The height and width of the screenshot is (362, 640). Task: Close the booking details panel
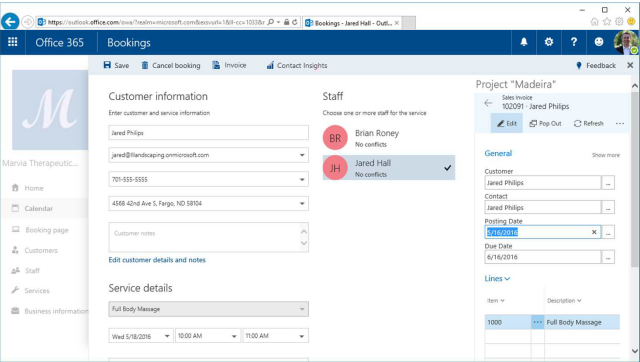tap(630, 65)
